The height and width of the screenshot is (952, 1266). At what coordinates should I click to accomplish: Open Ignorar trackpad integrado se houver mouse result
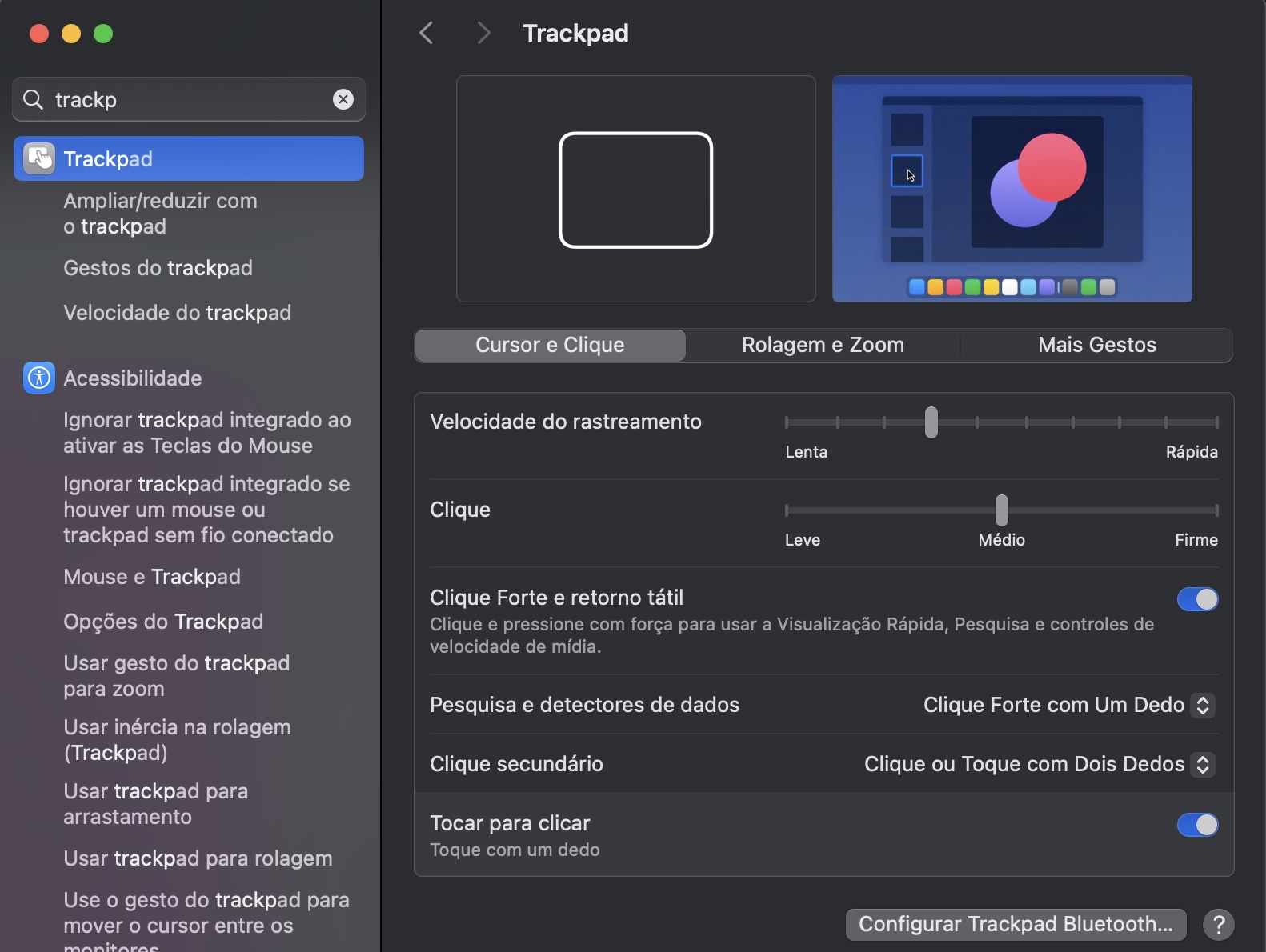pyautogui.click(x=206, y=510)
